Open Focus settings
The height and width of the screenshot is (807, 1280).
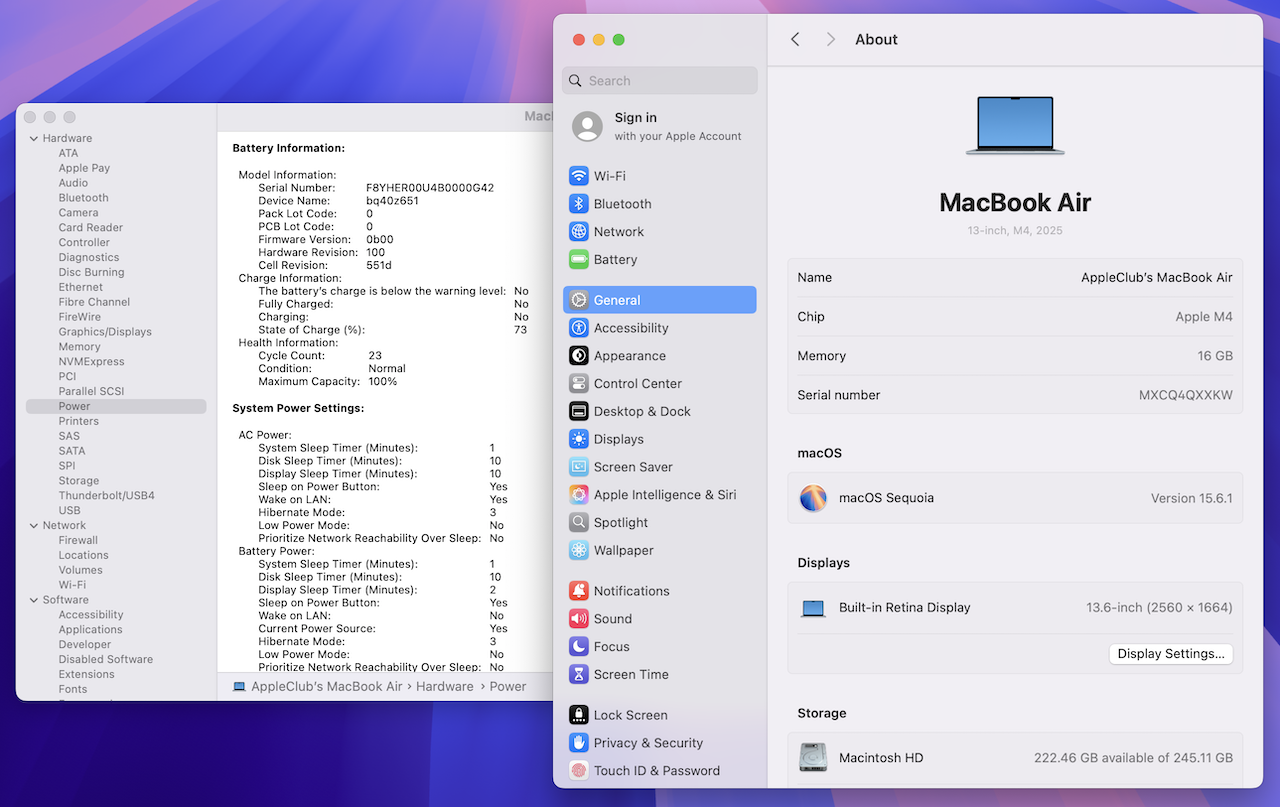coord(660,647)
